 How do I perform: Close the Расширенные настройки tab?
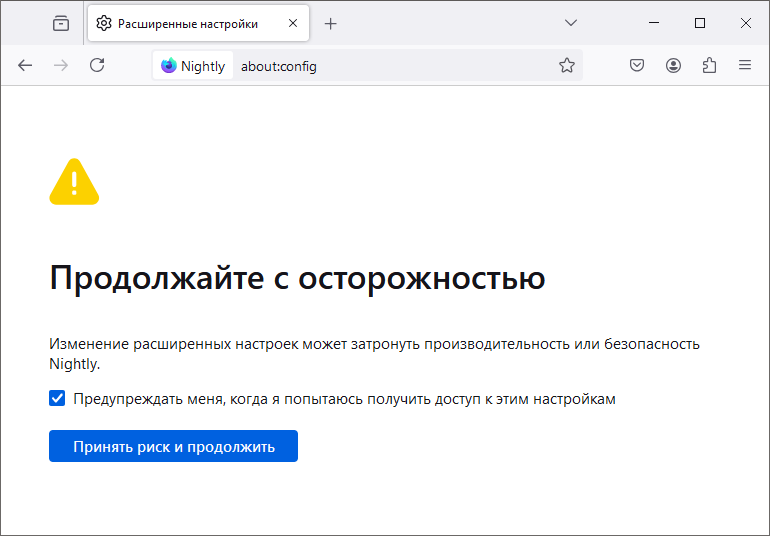click(293, 23)
